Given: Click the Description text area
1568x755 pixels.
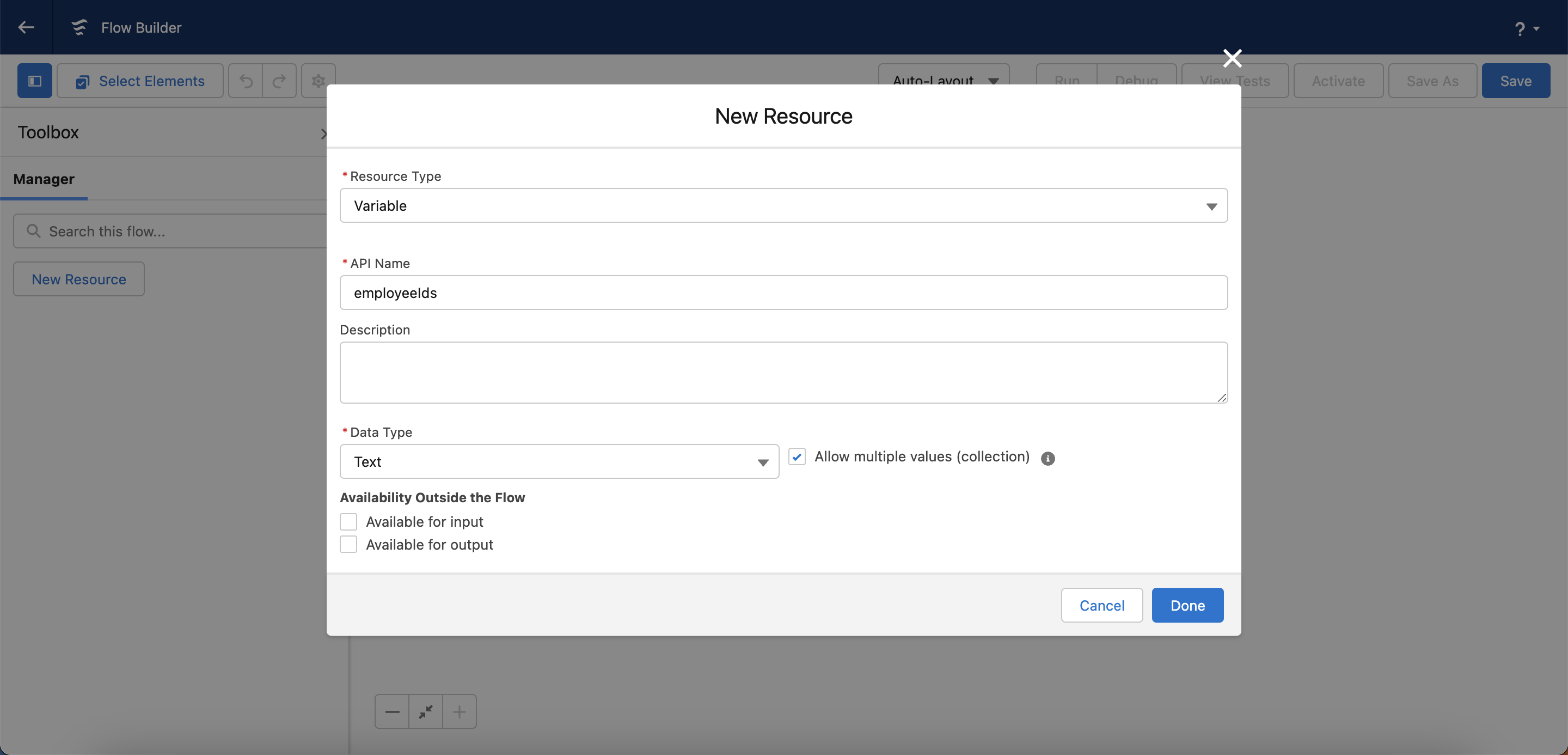Looking at the screenshot, I should 783,372.
